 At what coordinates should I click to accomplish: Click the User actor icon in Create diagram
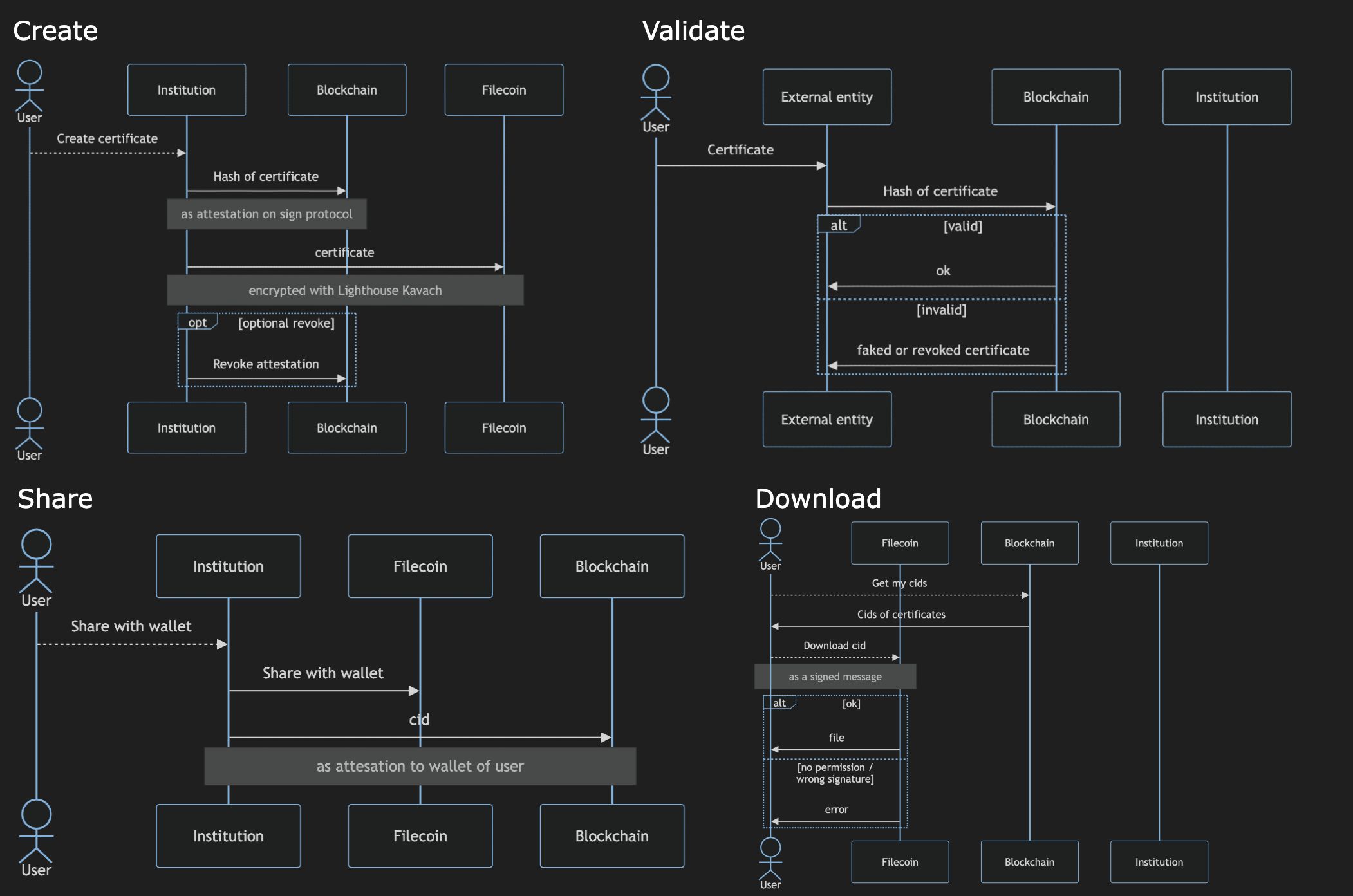(30, 85)
